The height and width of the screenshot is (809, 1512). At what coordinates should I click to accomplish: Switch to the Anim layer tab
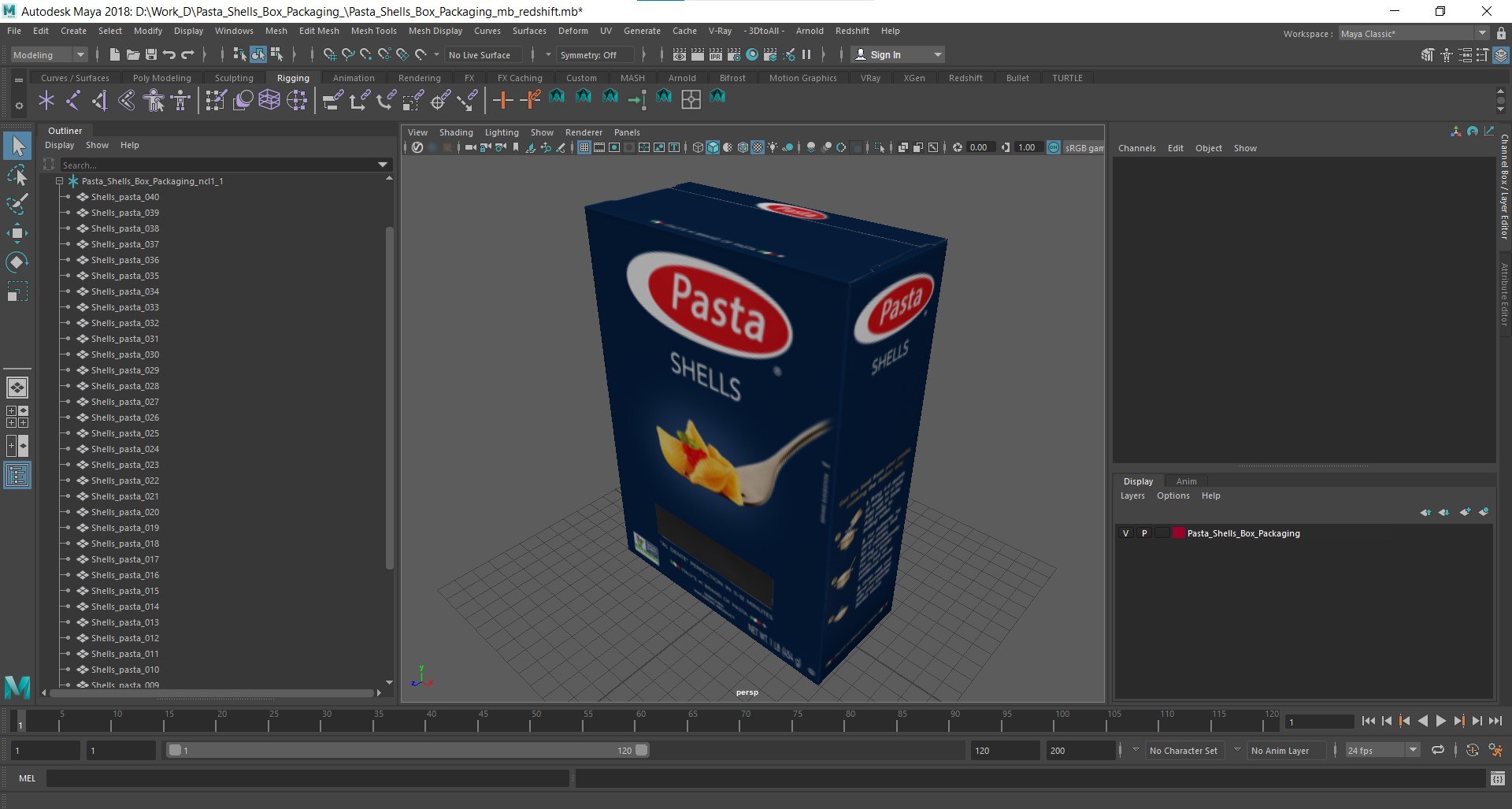pos(1186,481)
